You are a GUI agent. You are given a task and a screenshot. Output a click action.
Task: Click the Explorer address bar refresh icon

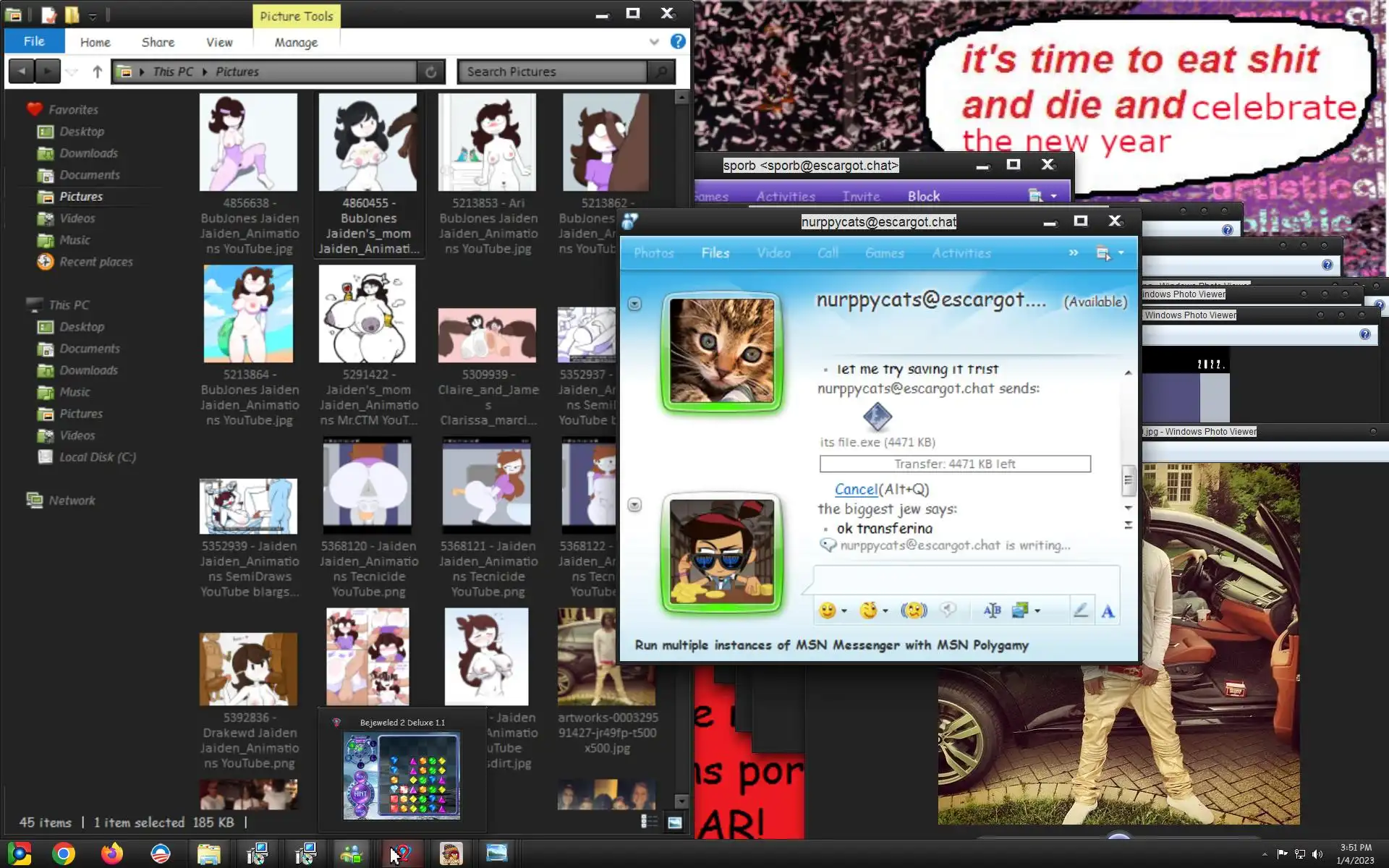[x=430, y=72]
